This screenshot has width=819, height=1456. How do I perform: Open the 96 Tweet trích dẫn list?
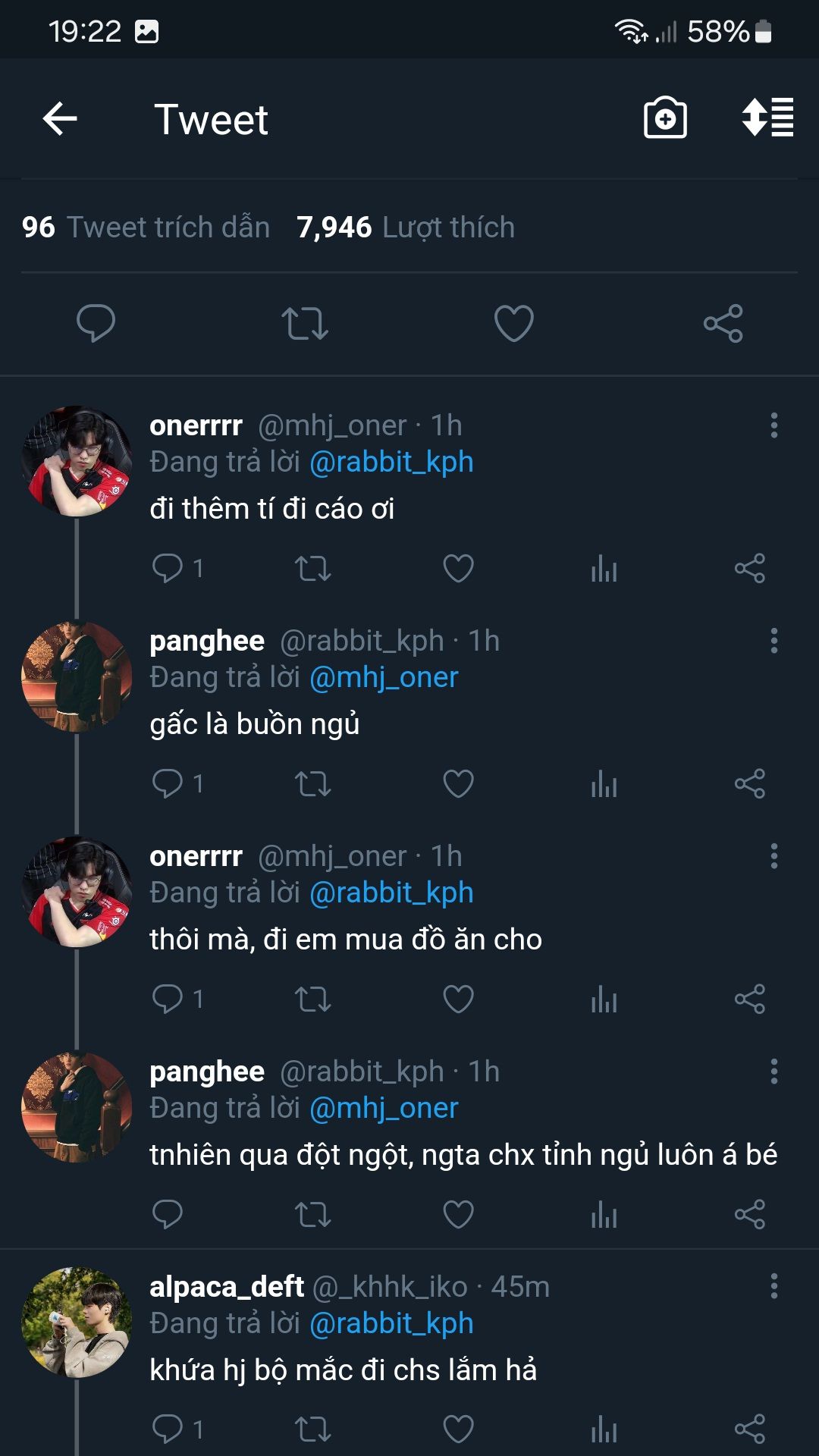point(146,227)
